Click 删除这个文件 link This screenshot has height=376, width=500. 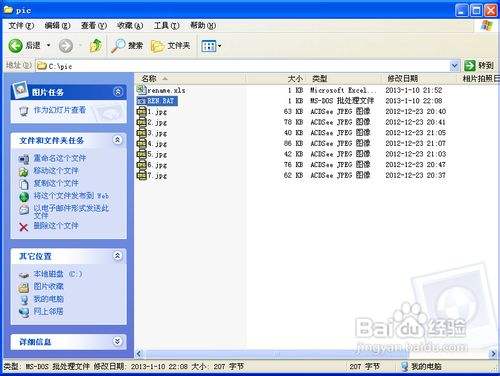(x=56, y=226)
